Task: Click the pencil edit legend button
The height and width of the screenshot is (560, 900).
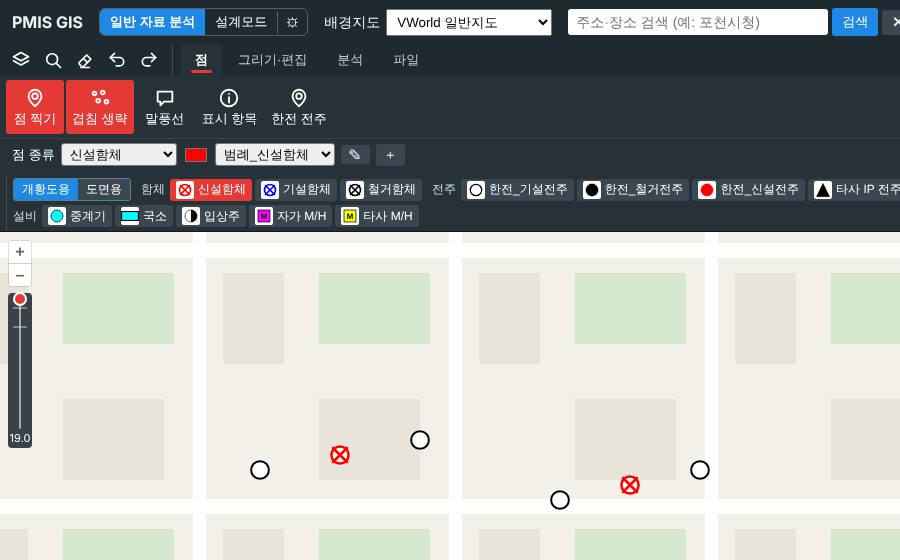Action: [355, 155]
